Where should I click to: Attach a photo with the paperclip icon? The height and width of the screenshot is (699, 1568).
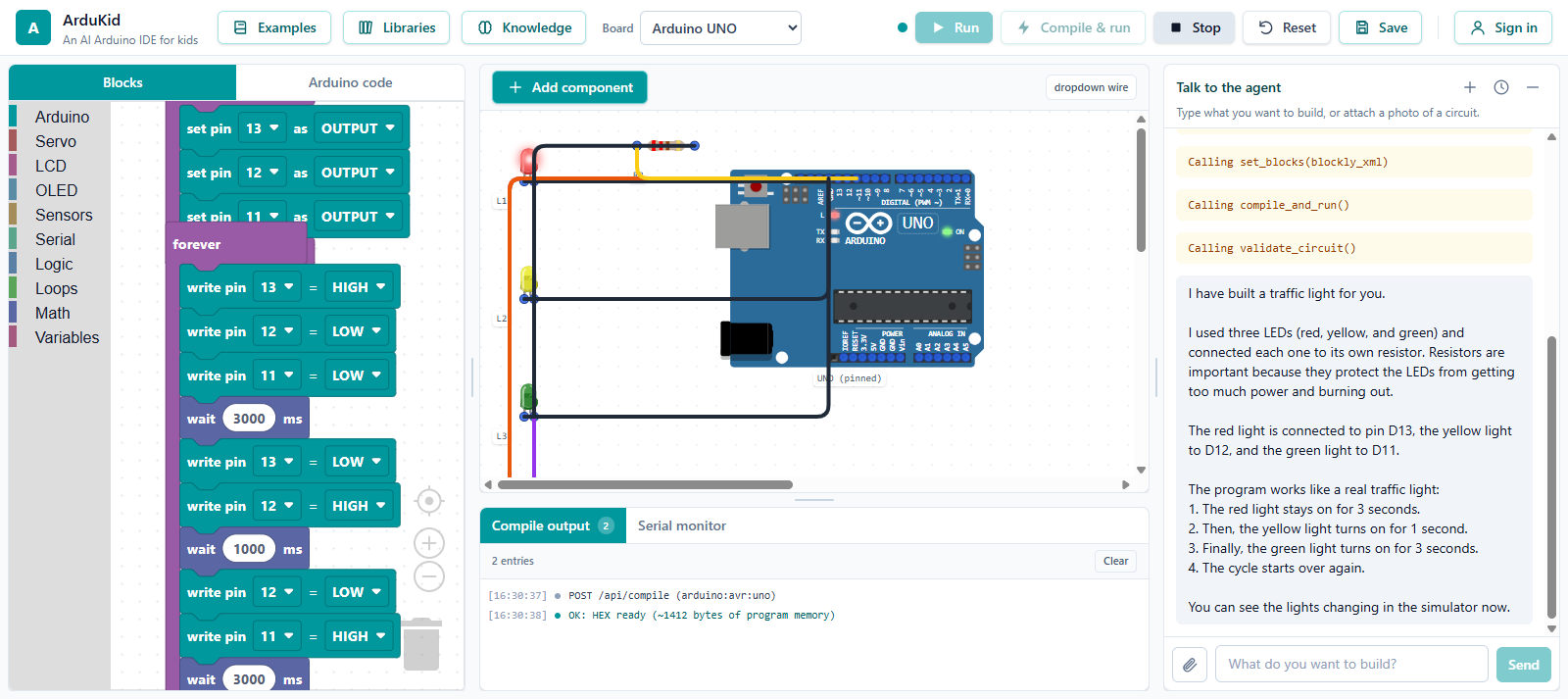[x=1190, y=665]
